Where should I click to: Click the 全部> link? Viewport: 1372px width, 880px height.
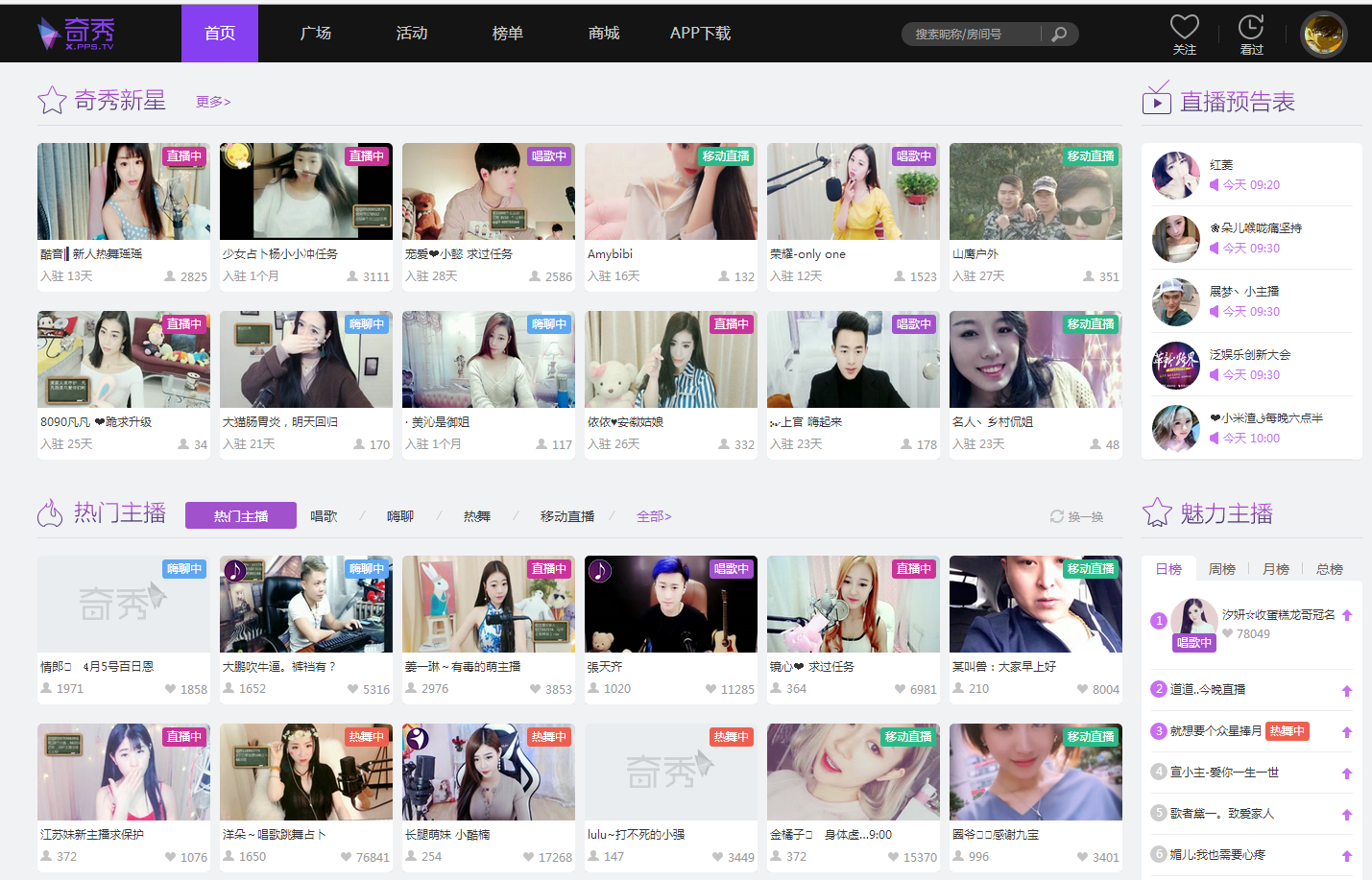coord(654,516)
